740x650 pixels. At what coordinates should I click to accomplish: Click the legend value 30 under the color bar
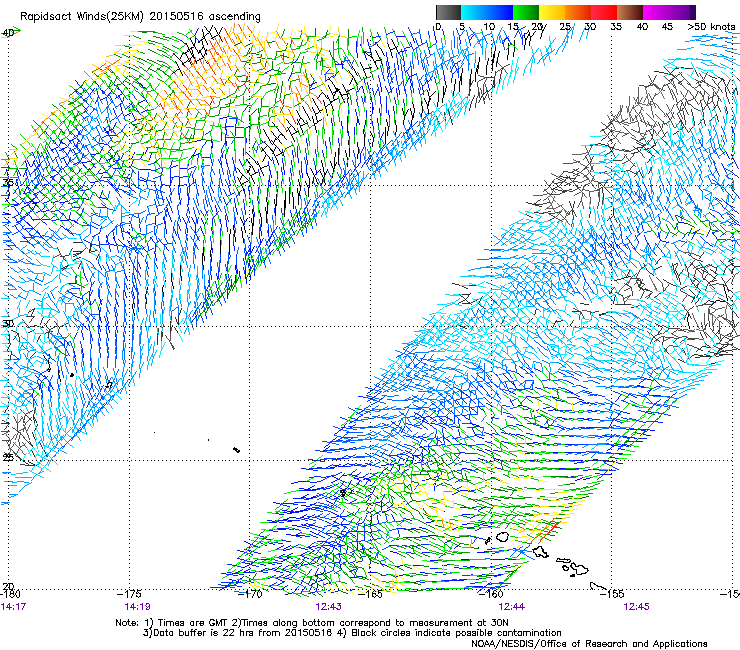pyautogui.click(x=590, y=27)
